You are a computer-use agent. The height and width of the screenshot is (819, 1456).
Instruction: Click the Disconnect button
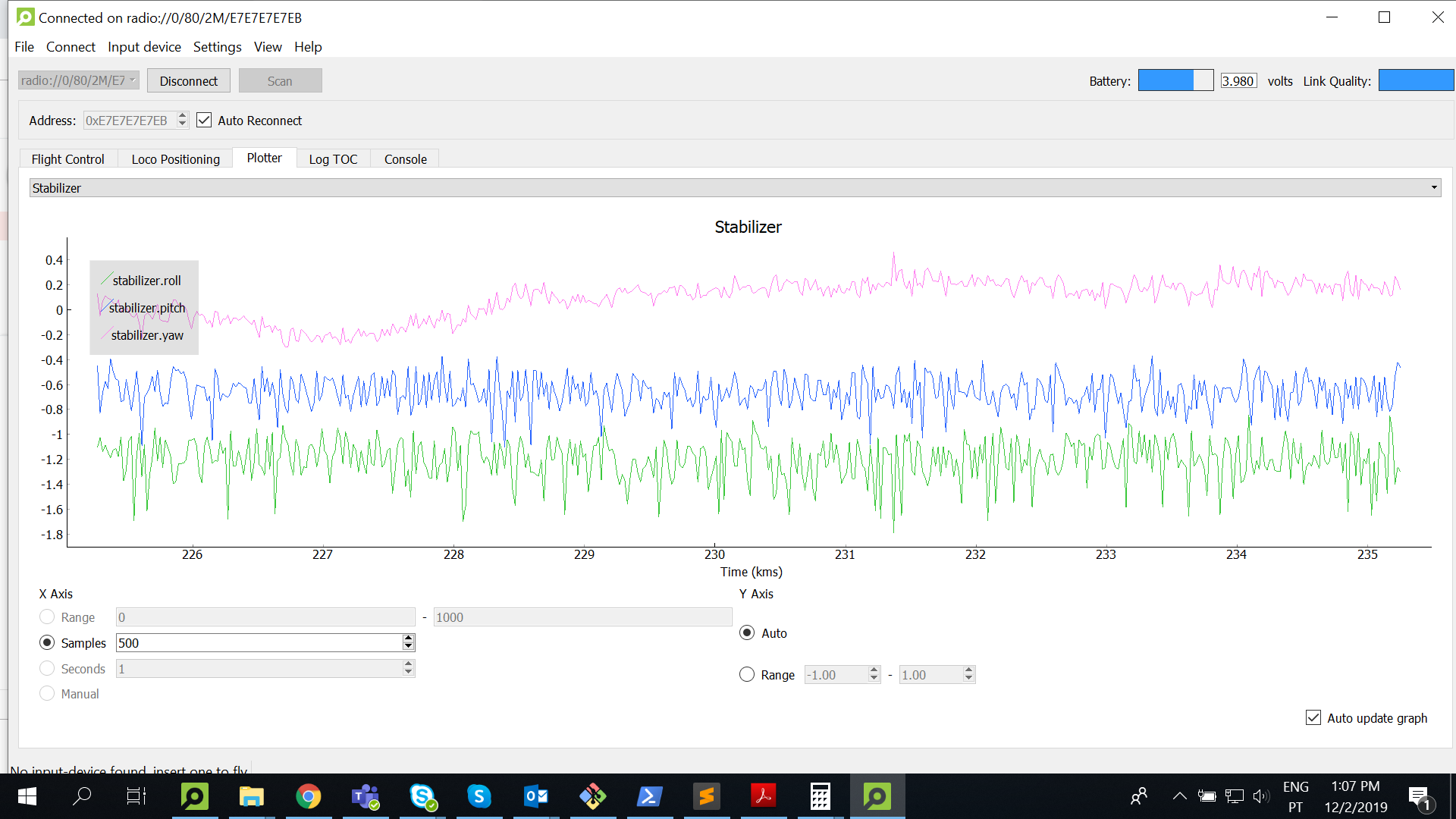click(188, 81)
